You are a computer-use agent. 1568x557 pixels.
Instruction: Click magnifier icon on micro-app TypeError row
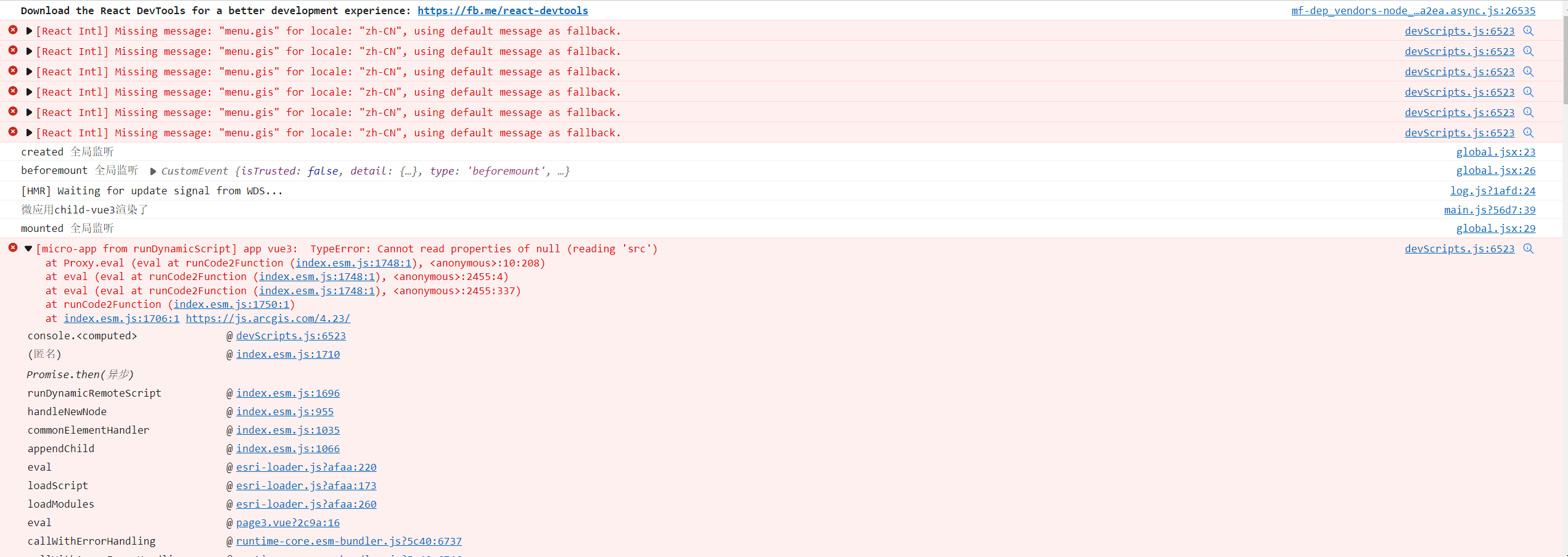coord(1528,249)
